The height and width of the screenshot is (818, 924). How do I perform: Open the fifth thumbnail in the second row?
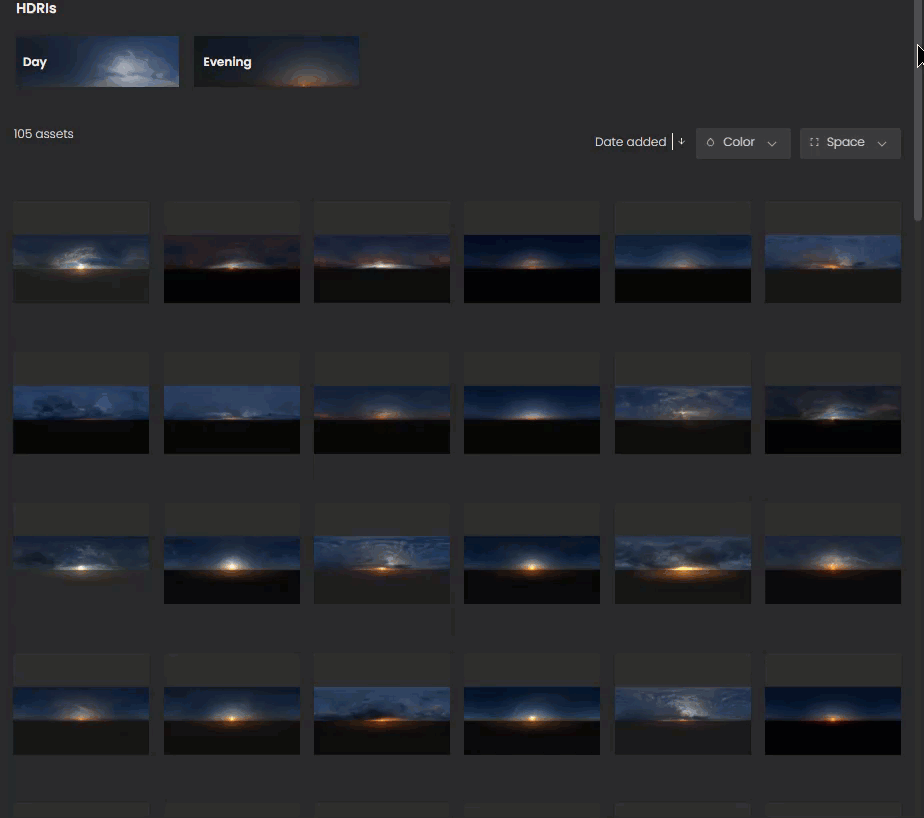click(682, 403)
